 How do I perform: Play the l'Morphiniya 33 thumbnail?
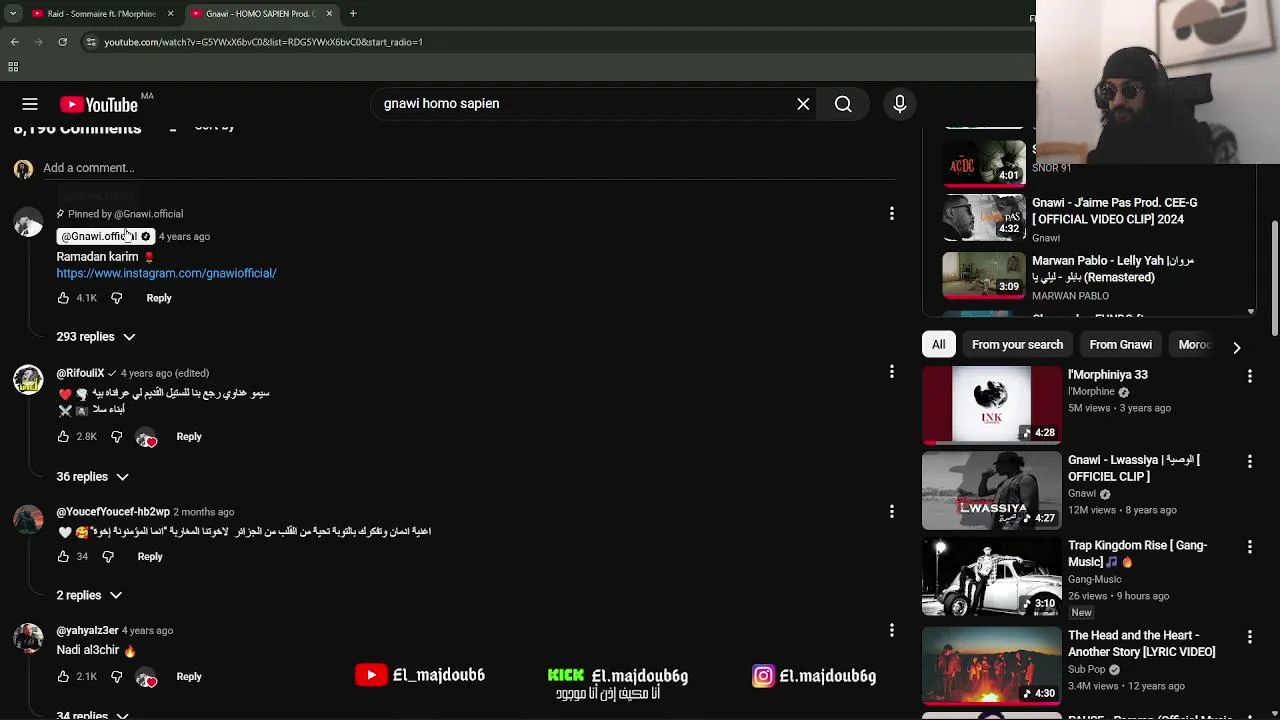(x=991, y=404)
